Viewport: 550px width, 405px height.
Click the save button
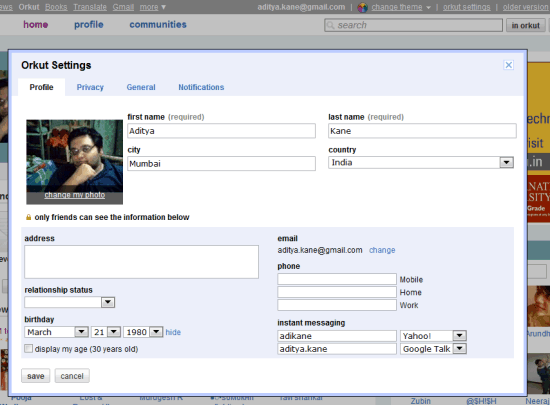35,376
